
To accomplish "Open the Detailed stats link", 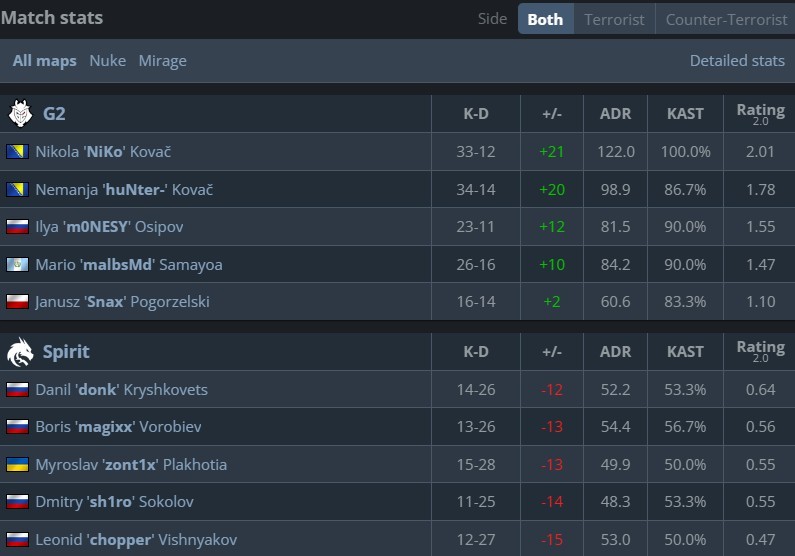I will tap(737, 61).
